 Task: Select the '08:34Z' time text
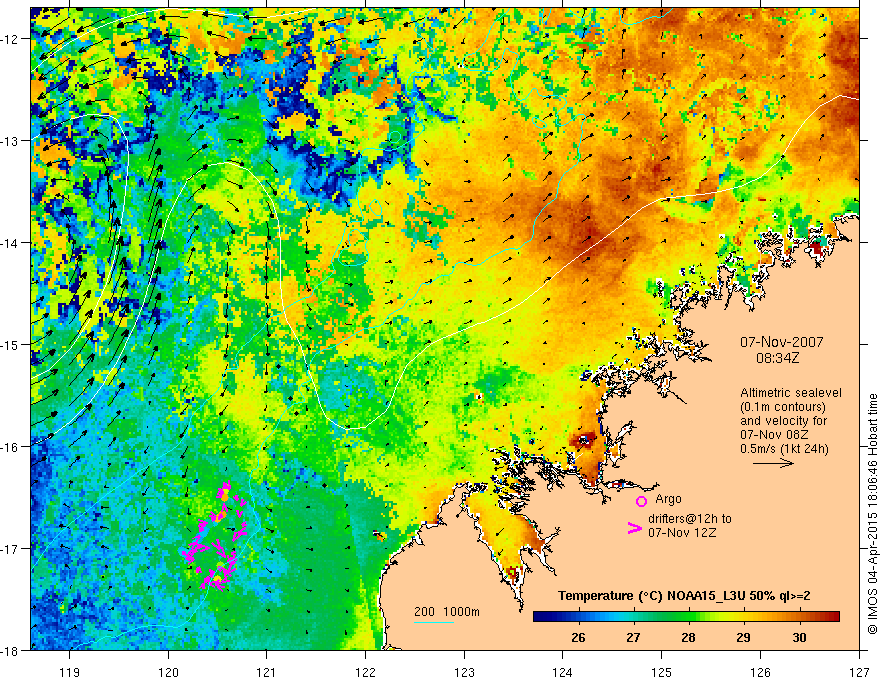coord(777,358)
